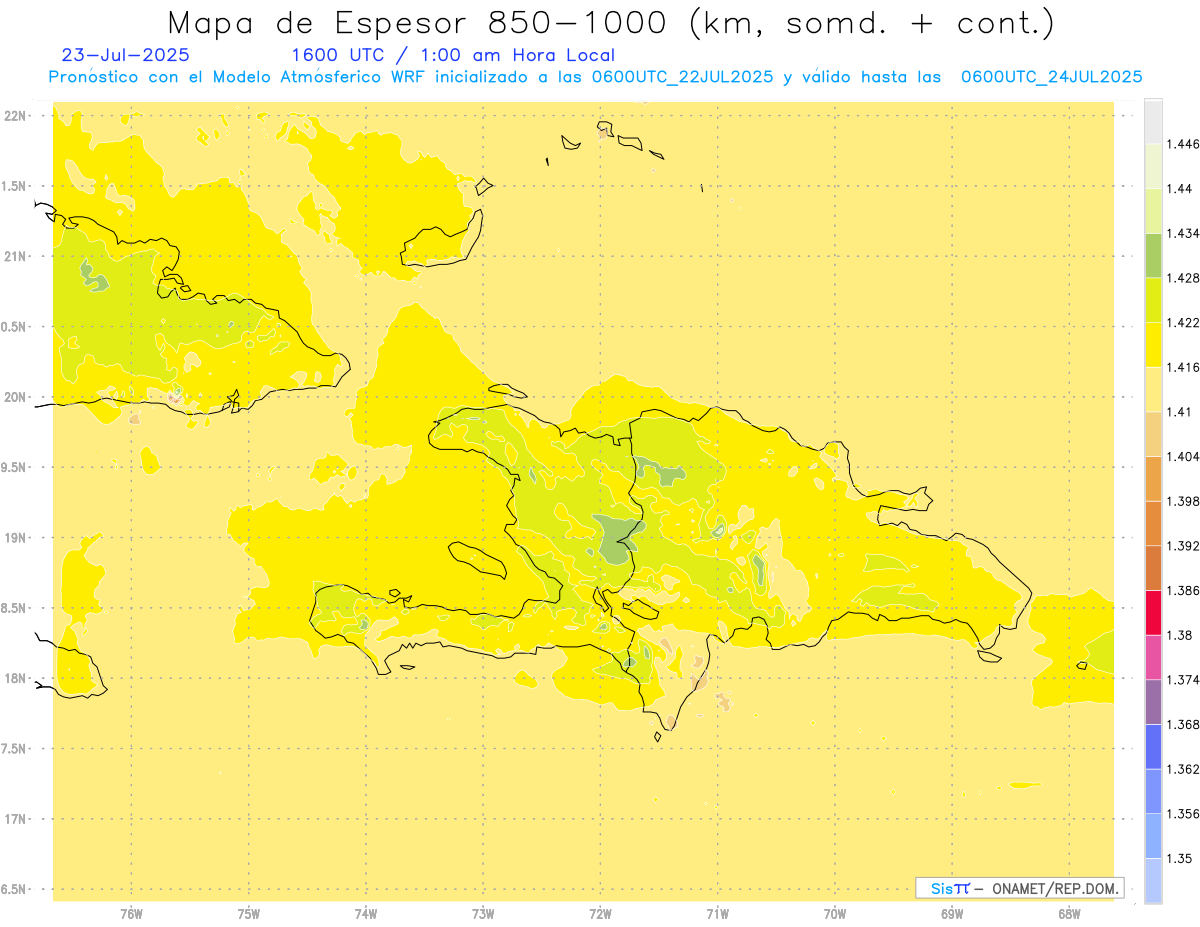This screenshot has height=927, width=1200.
Task: Click the longitude axis label '71W'
Action: [x=717, y=914]
